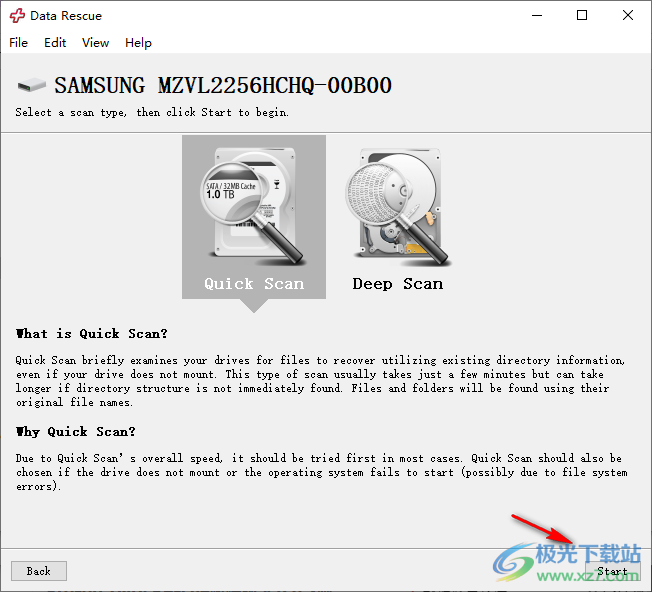Expand the View menu
Viewport: 652px width, 592px height.
(96, 43)
